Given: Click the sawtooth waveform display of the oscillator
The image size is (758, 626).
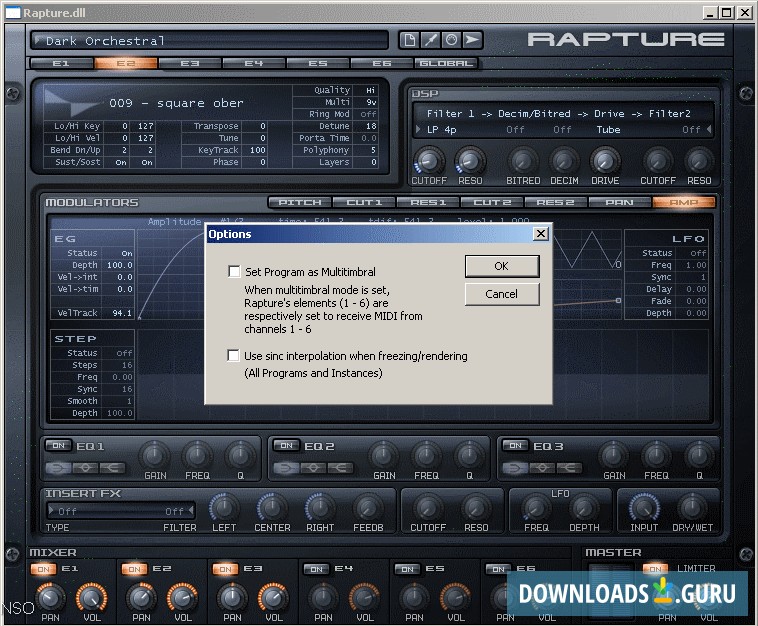Looking at the screenshot, I should 75,102.
